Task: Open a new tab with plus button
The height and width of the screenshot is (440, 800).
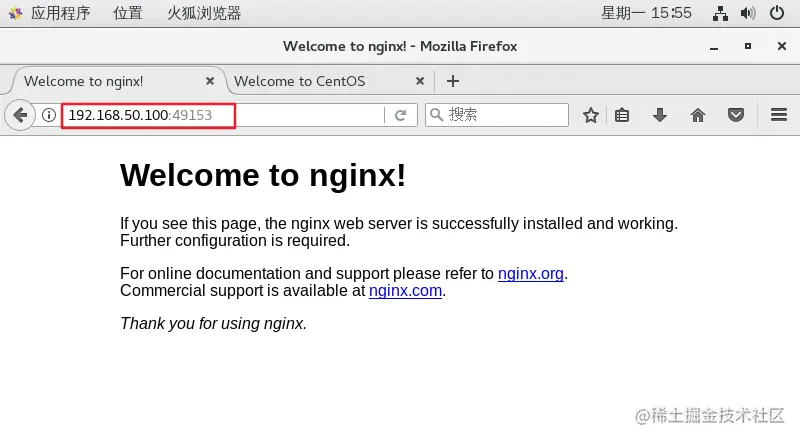Action: pyautogui.click(x=453, y=81)
